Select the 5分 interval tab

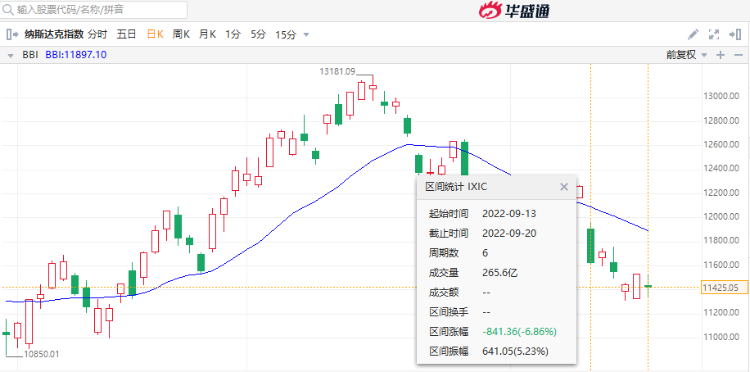coord(258,34)
